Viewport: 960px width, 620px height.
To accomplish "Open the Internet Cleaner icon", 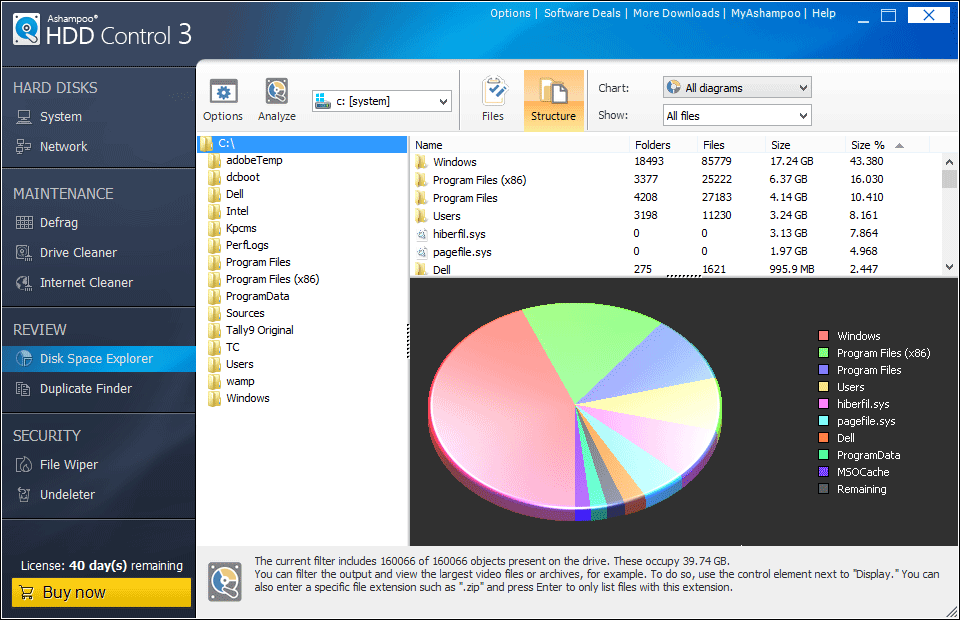I will [24, 283].
